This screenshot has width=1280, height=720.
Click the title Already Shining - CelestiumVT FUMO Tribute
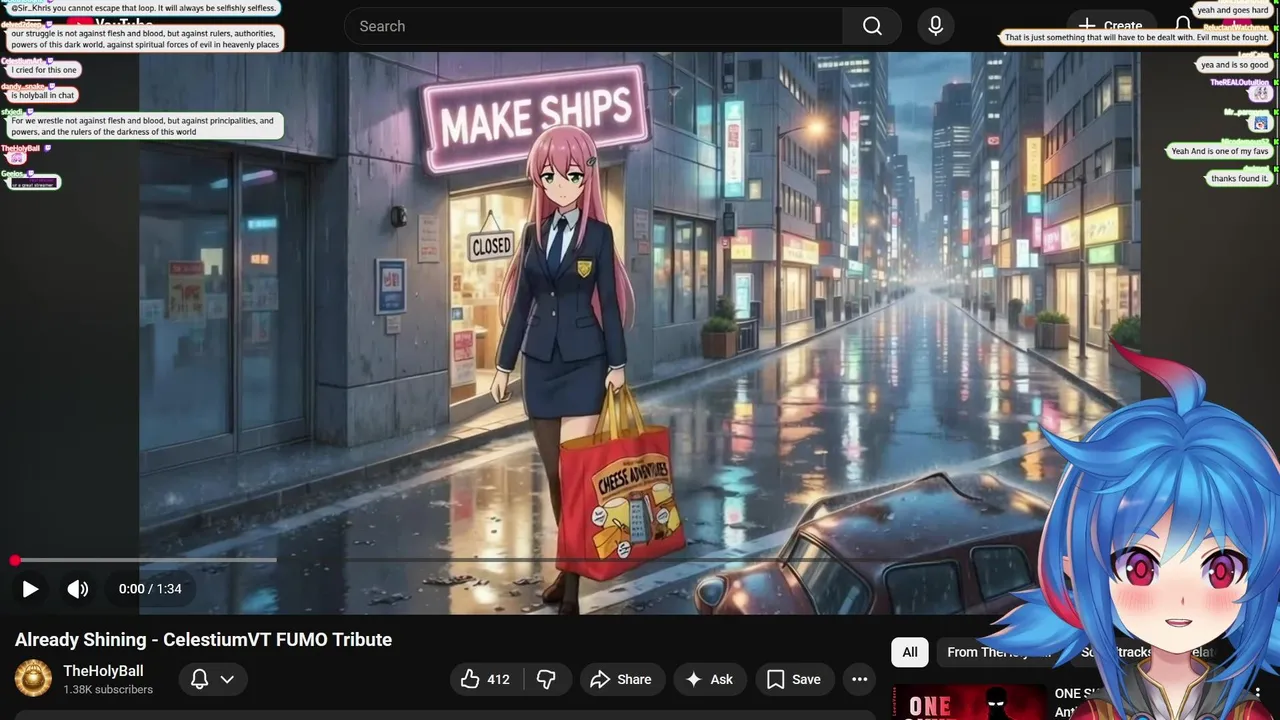(x=203, y=640)
